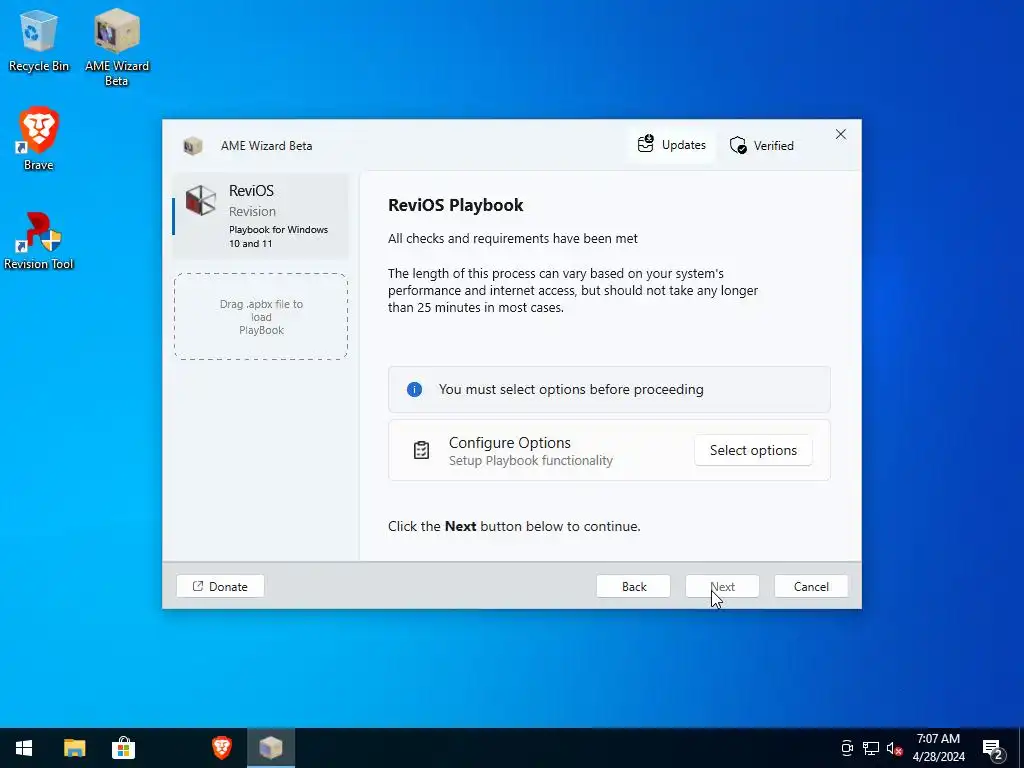Screen dimensions: 1024x768
Task: Open the Windows Start menu
Action: pyautogui.click(x=24, y=748)
